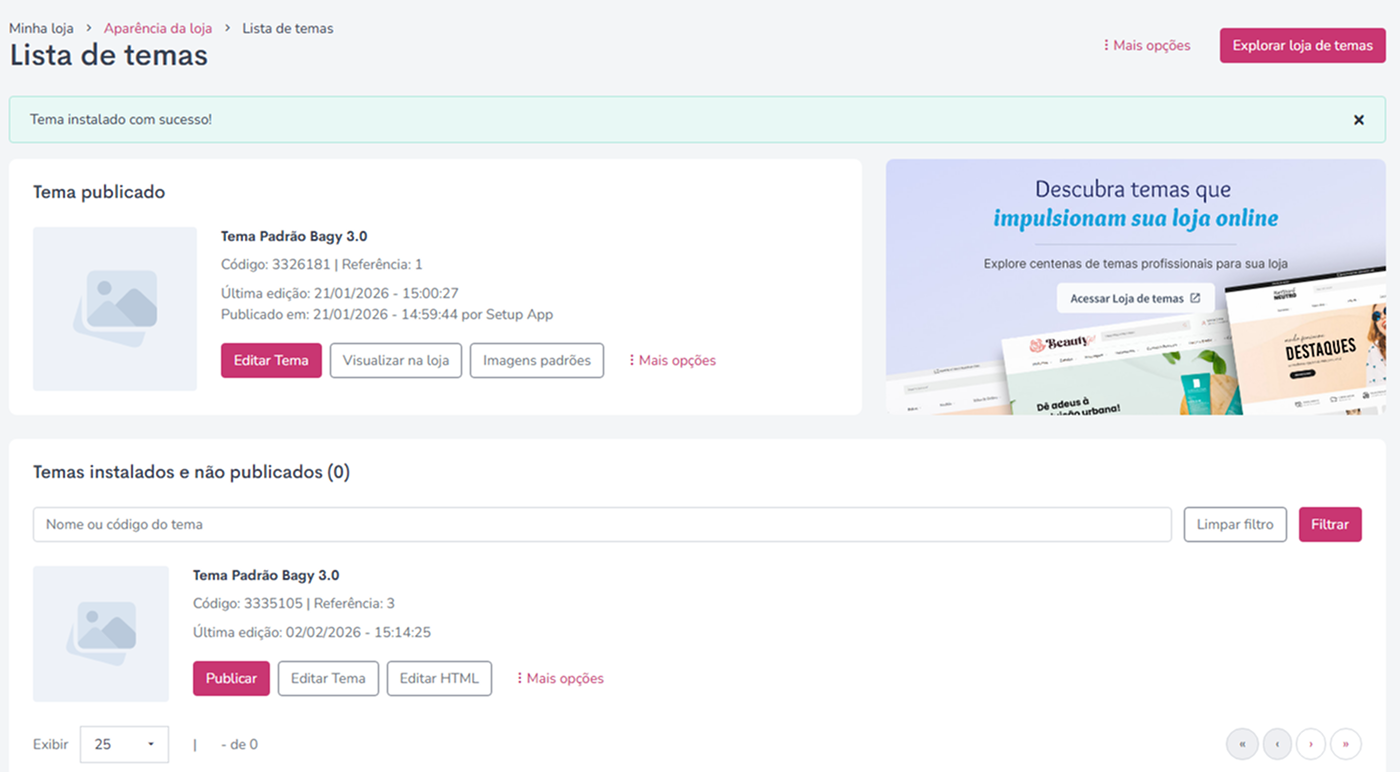Click Limpar filtro button
This screenshot has height=772, width=1400.
tap(1235, 524)
